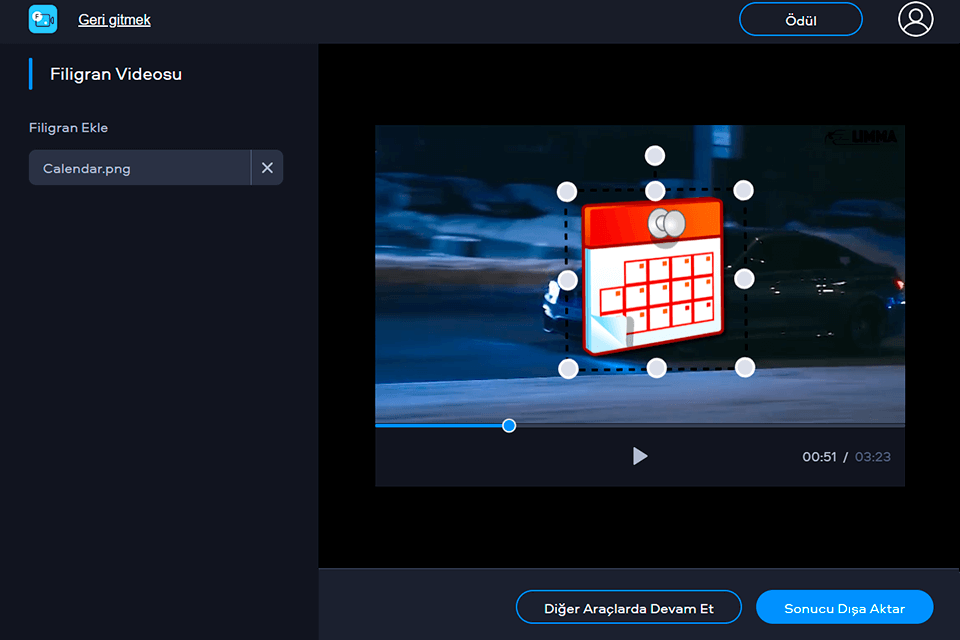The image size is (960, 640).
Task: Click the Ödül button
Action: (x=800, y=19)
